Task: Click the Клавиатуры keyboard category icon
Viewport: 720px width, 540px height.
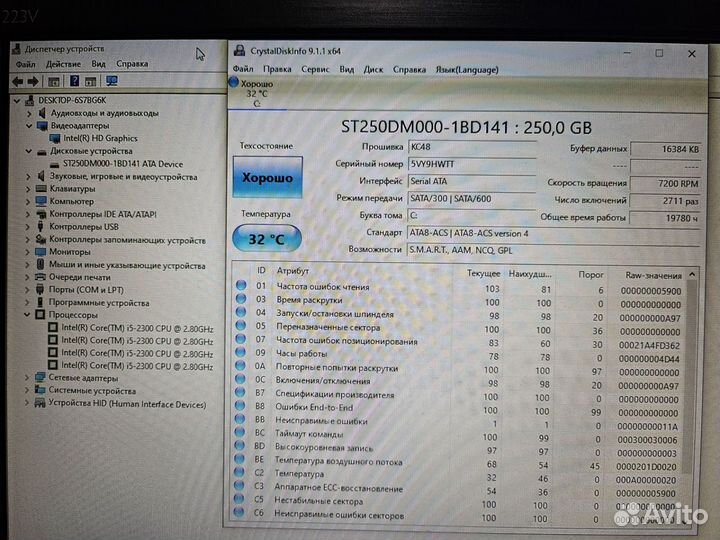Action: [41, 189]
